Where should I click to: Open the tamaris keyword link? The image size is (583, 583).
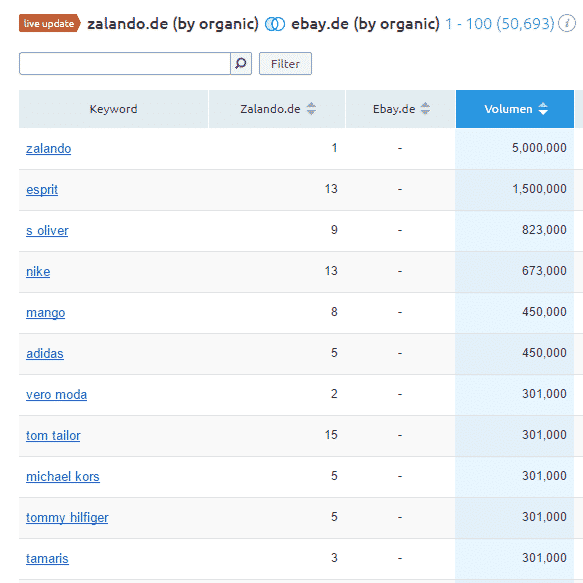47,558
